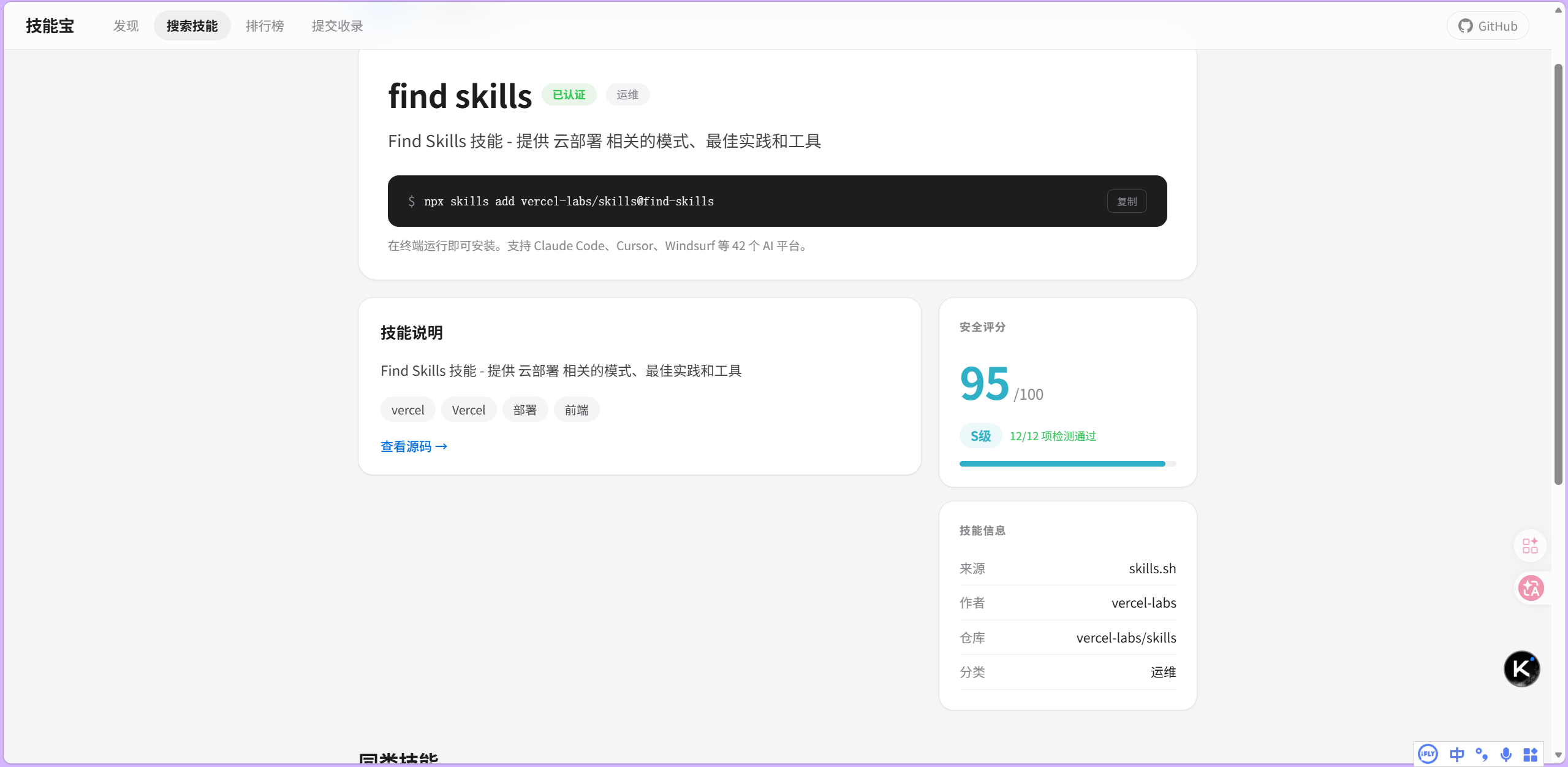Switch to the 发现 tab
The image size is (1568, 767).
125,25
